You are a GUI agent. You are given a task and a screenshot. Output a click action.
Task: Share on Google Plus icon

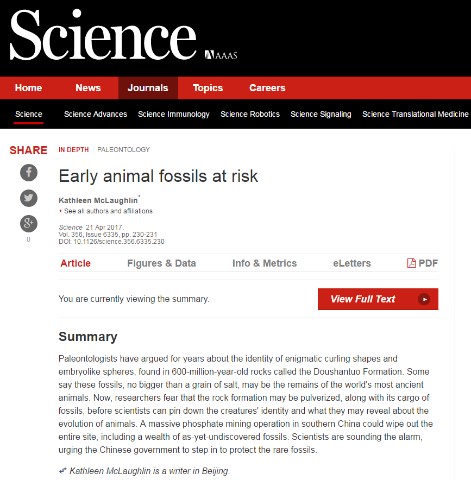pos(29,223)
